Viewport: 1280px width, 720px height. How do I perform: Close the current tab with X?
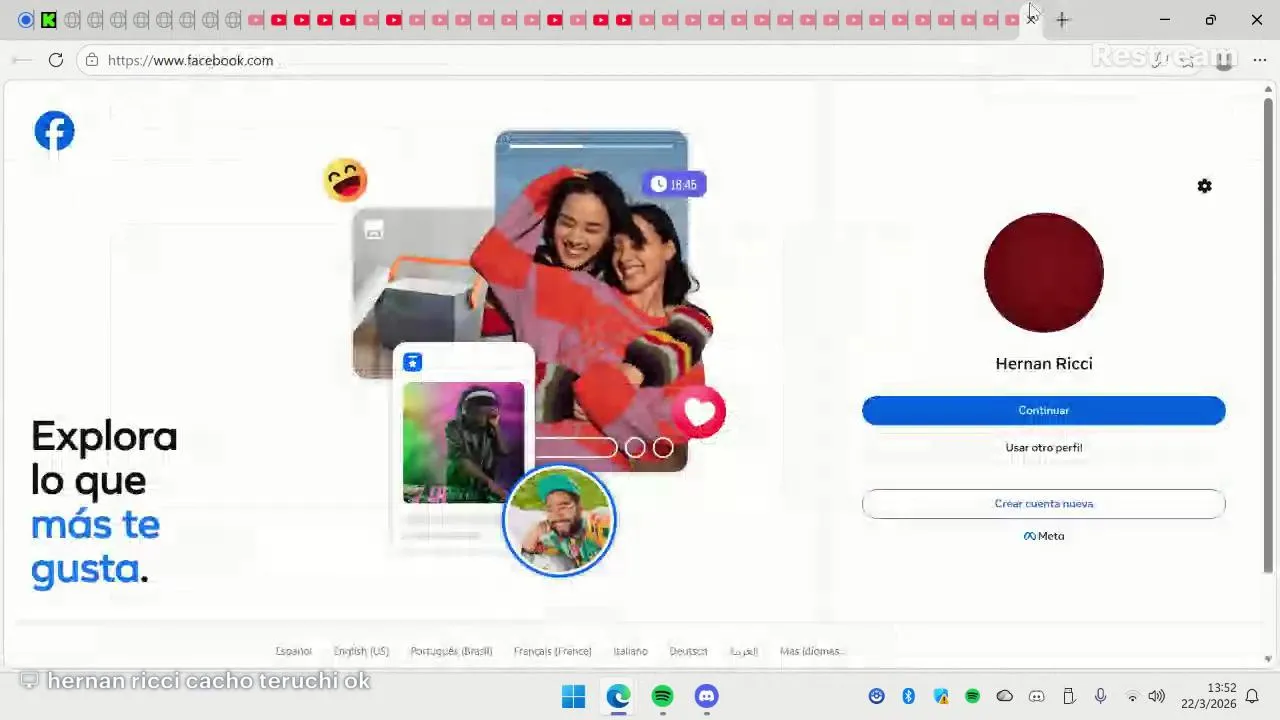(x=1032, y=20)
